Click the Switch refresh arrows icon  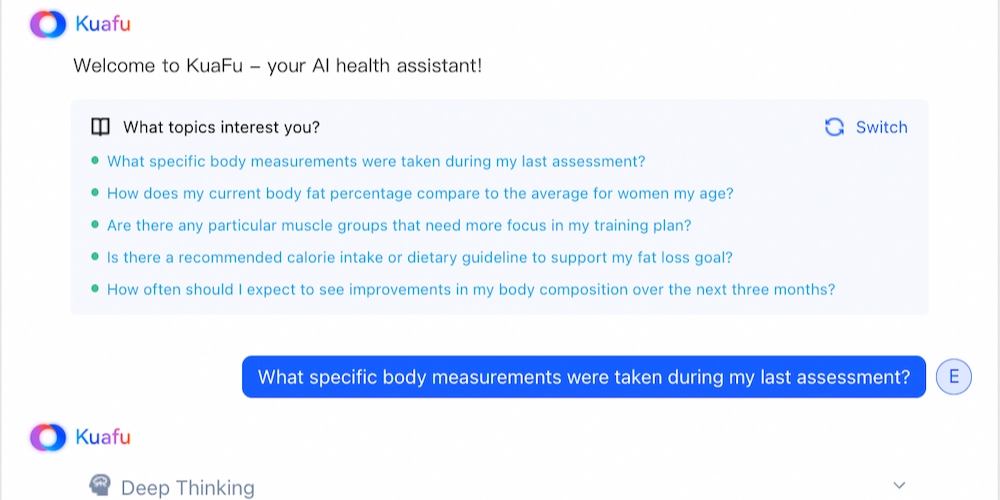click(x=834, y=127)
